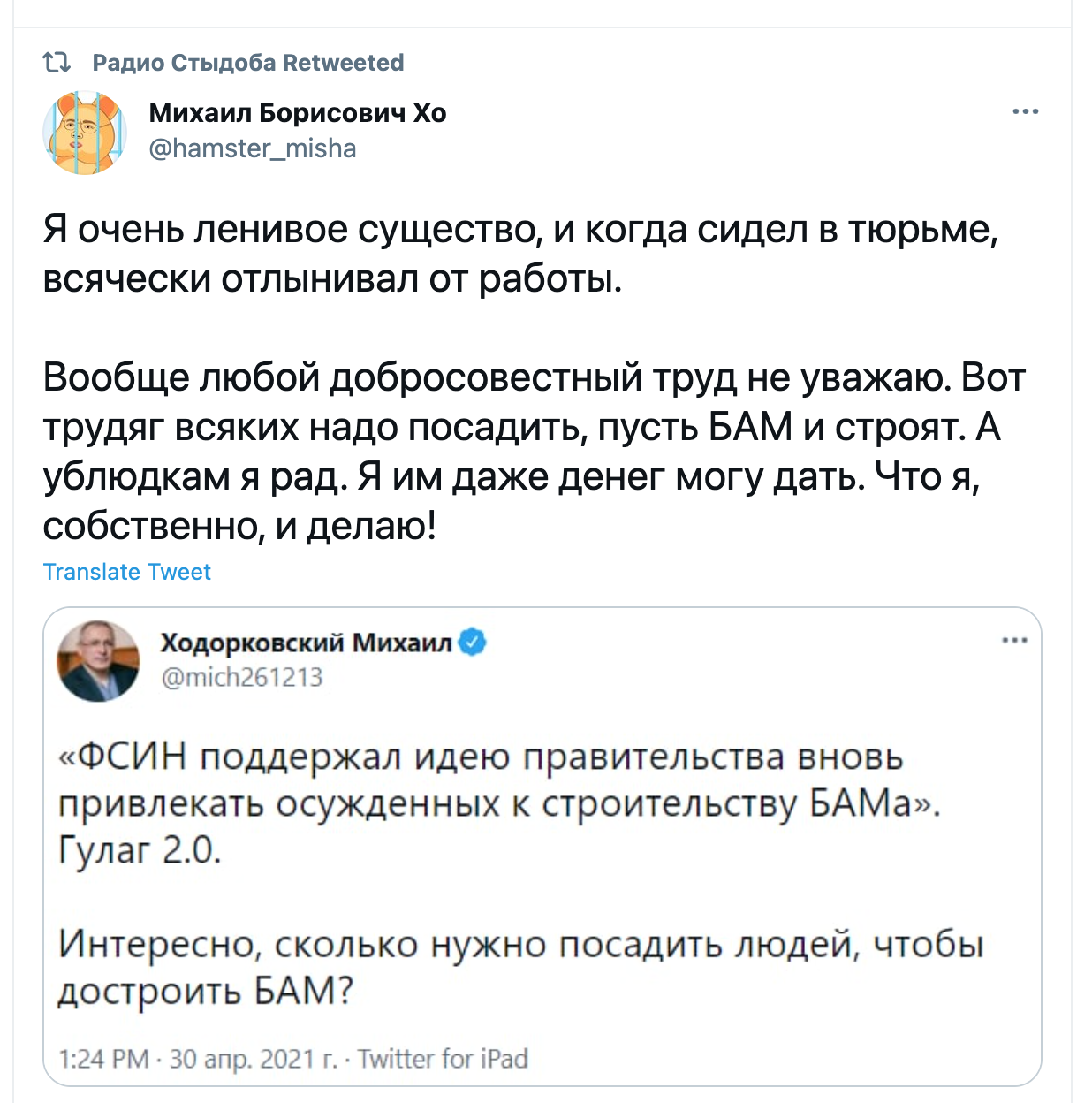The height and width of the screenshot is (1103, 1092).
Task: Click the Интересно, сколько нужно quoted paragraph
Action: pyautogui.click(x=520, y=968)
